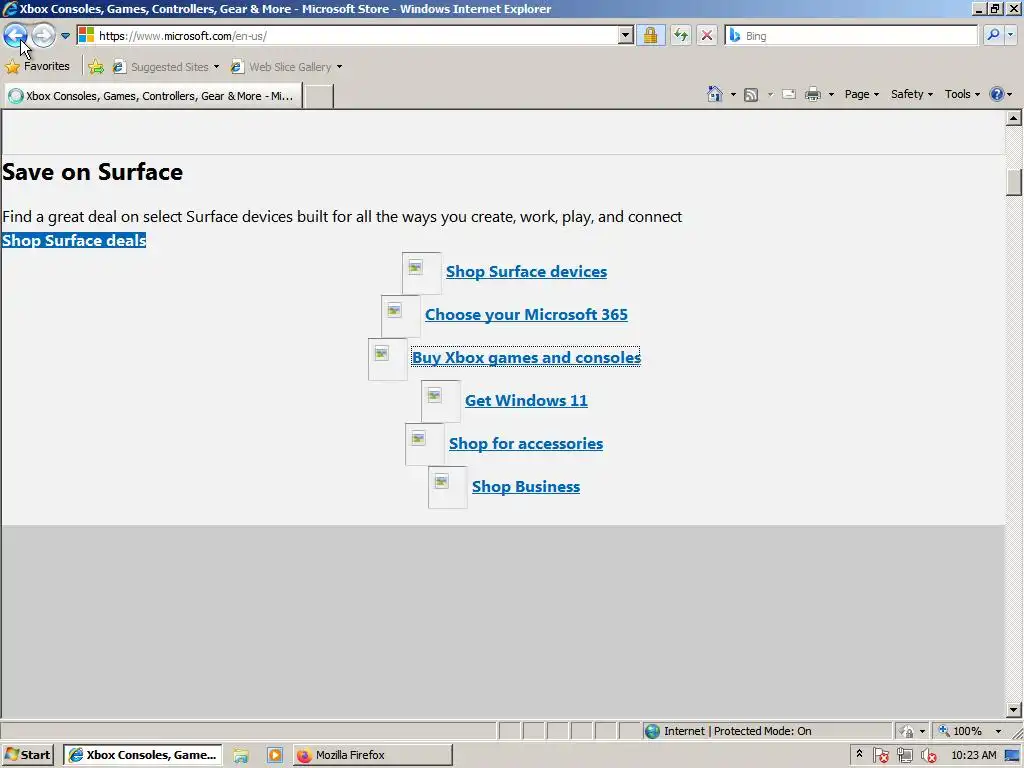Screen dimensions: 1024x768
Task: Open the Windows Start menu
Action: (x=27, y=755)
